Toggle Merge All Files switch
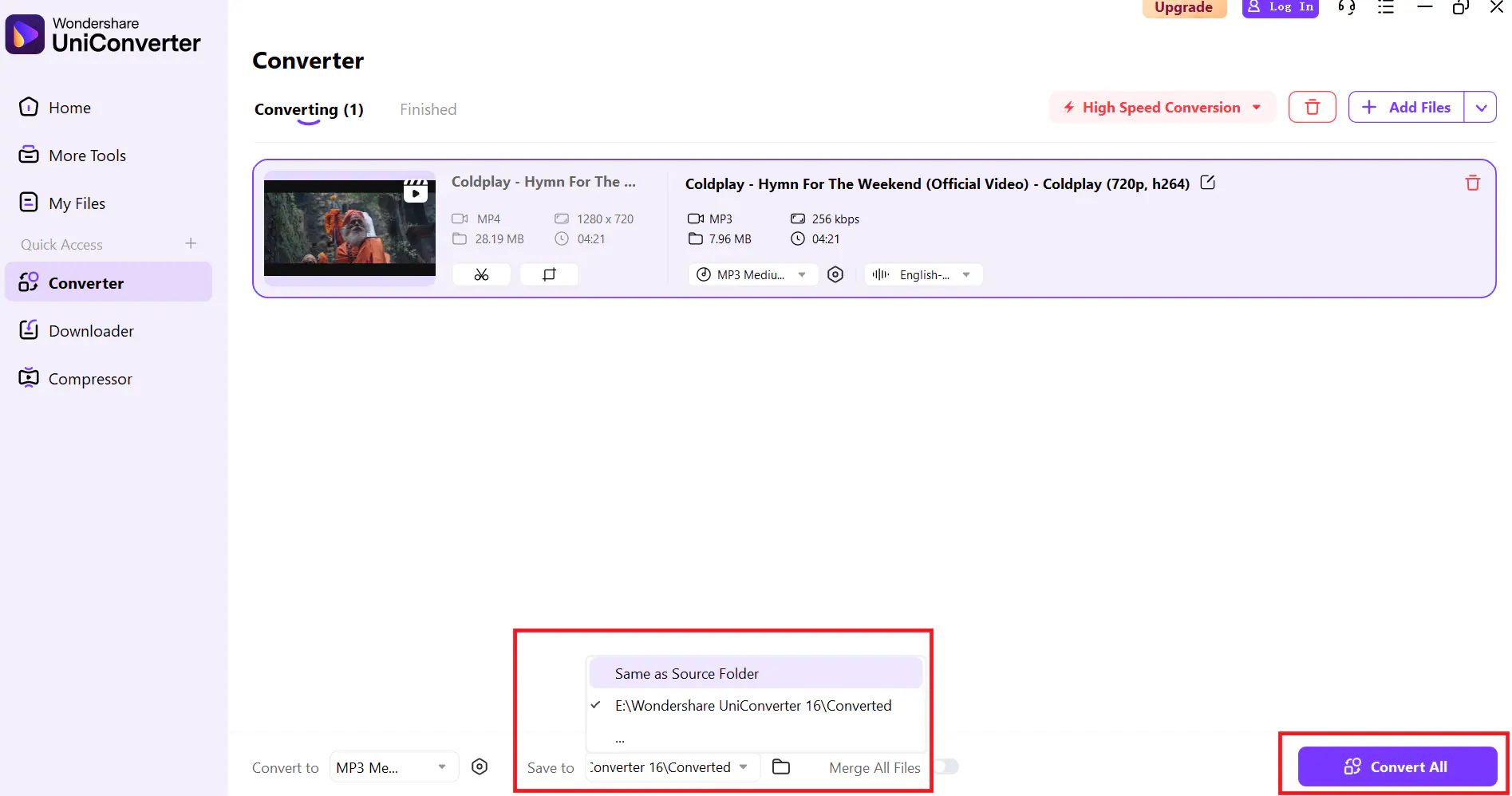 click(946, 766)
